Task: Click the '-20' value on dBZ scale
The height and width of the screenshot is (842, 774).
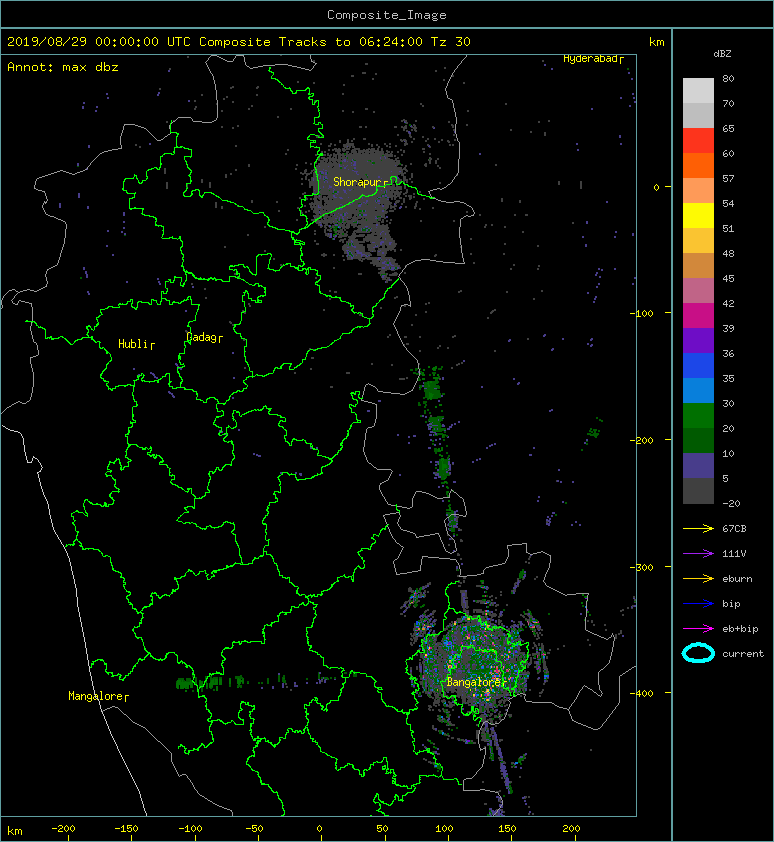Action: [731, 504]
